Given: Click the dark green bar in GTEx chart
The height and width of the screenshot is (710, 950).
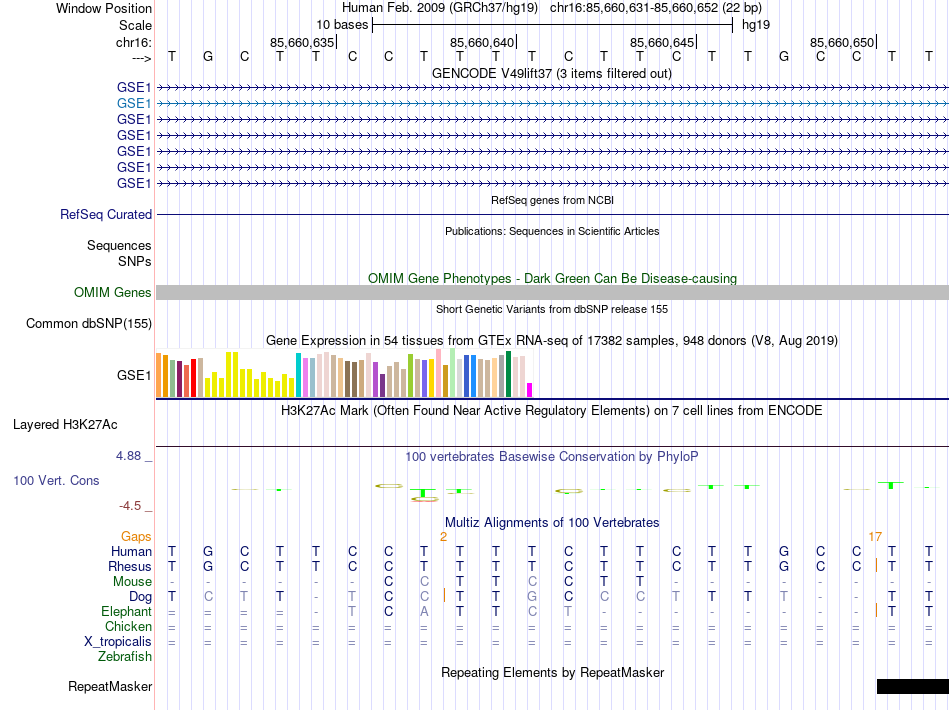Looking at the screenshot, I should [508, 374].
